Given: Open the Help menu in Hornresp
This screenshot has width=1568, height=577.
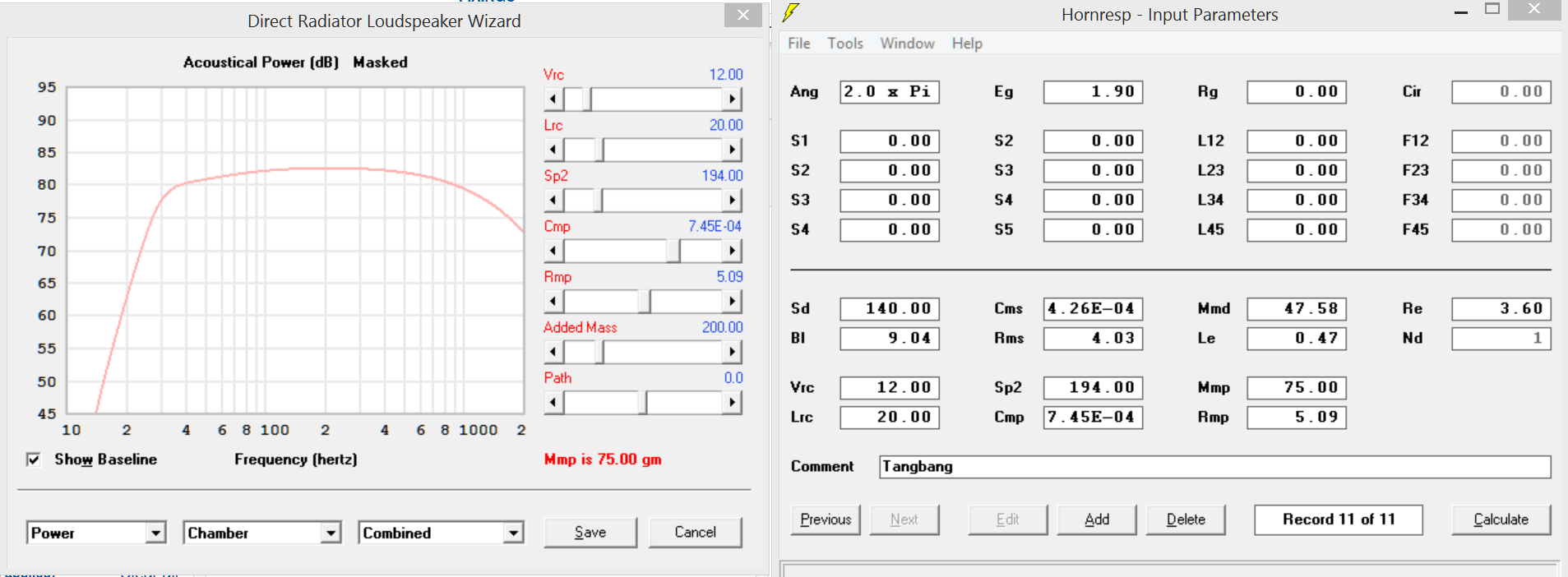Looking at the screenshot, I should tap(967, 44).
